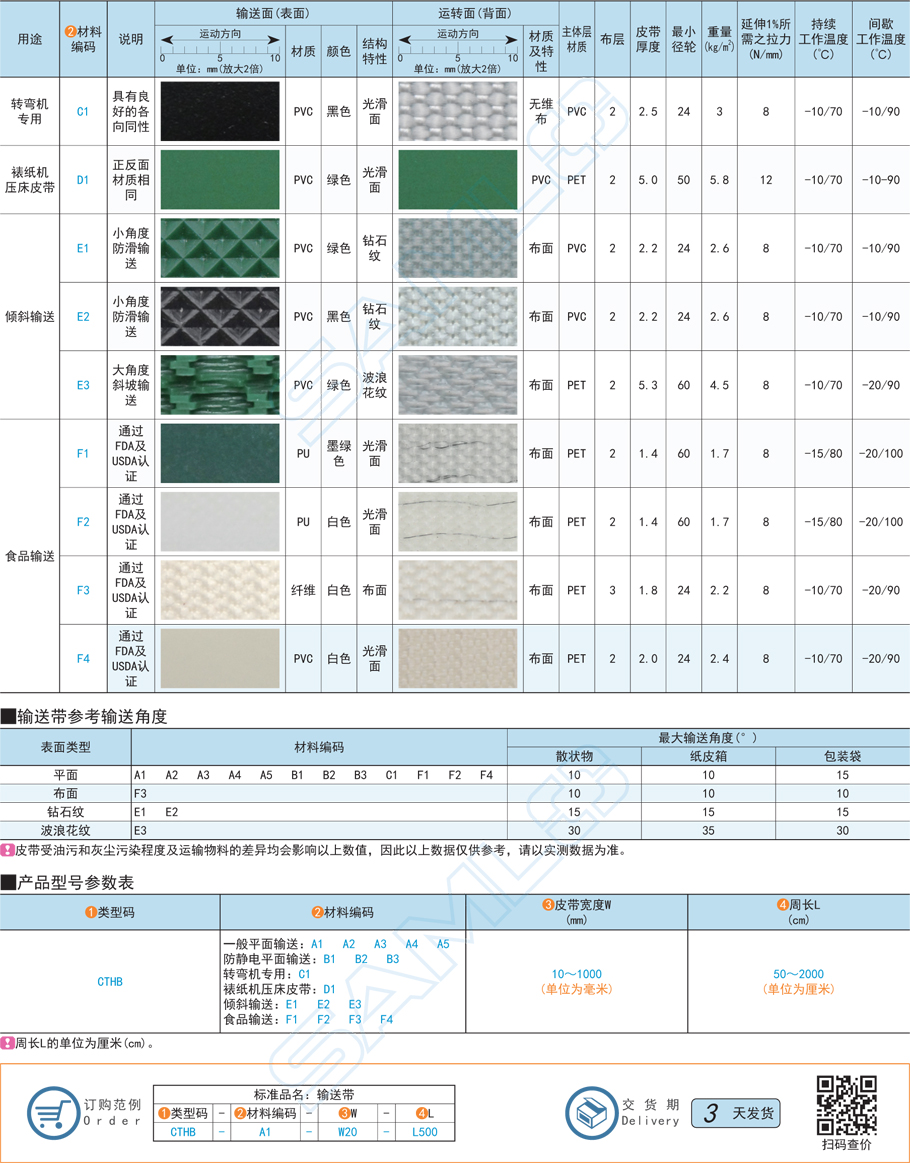
Task: Click the 运动方向 direction arrow in 输送面 header
Action: [x=218, y=36]
